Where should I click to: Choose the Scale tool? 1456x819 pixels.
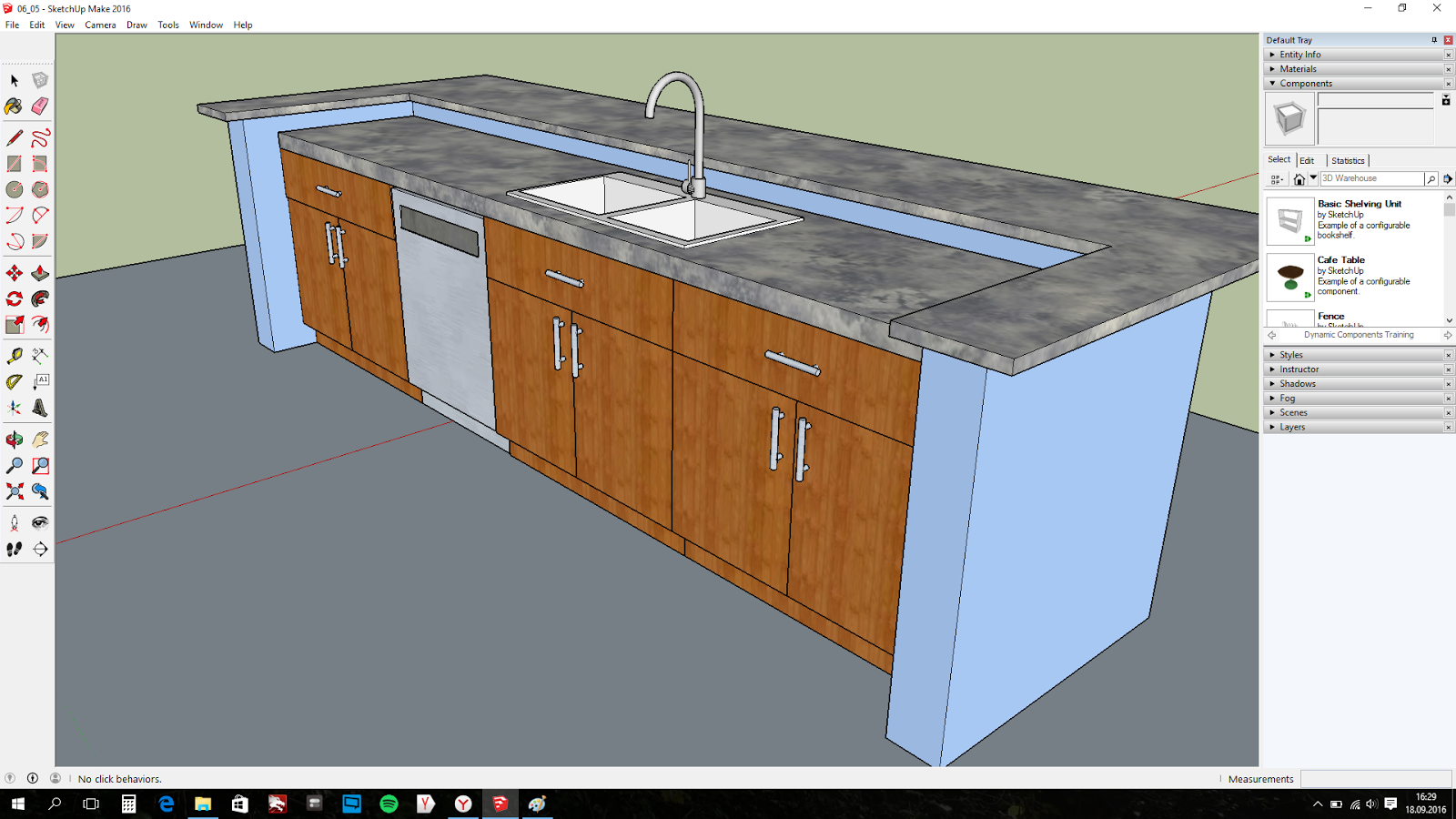(15, 324)
